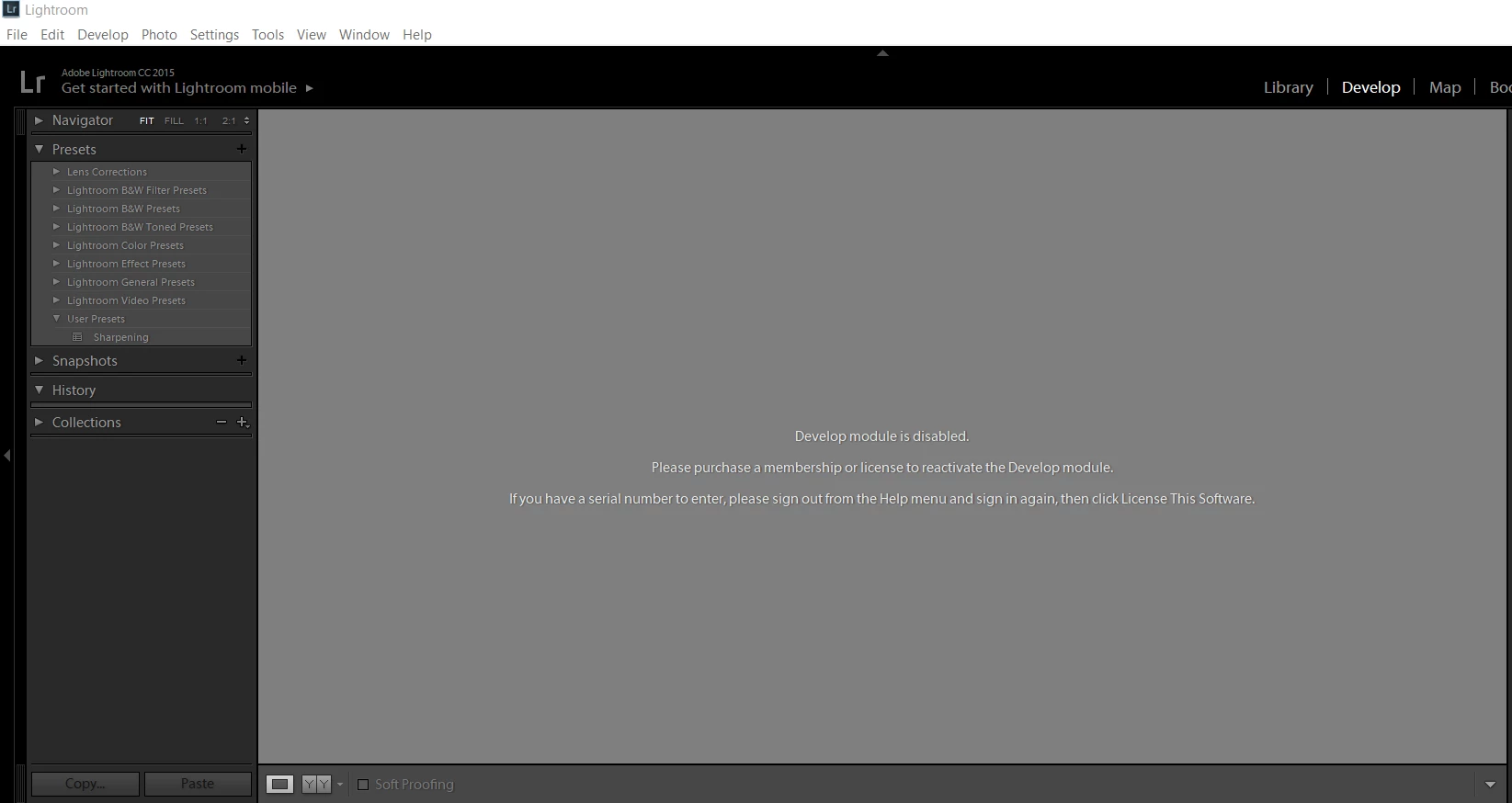The image size is (1512, 803).
Task: Expand Lightroom B&W Filter Presets folder
Action: click(x=57, y=190)
